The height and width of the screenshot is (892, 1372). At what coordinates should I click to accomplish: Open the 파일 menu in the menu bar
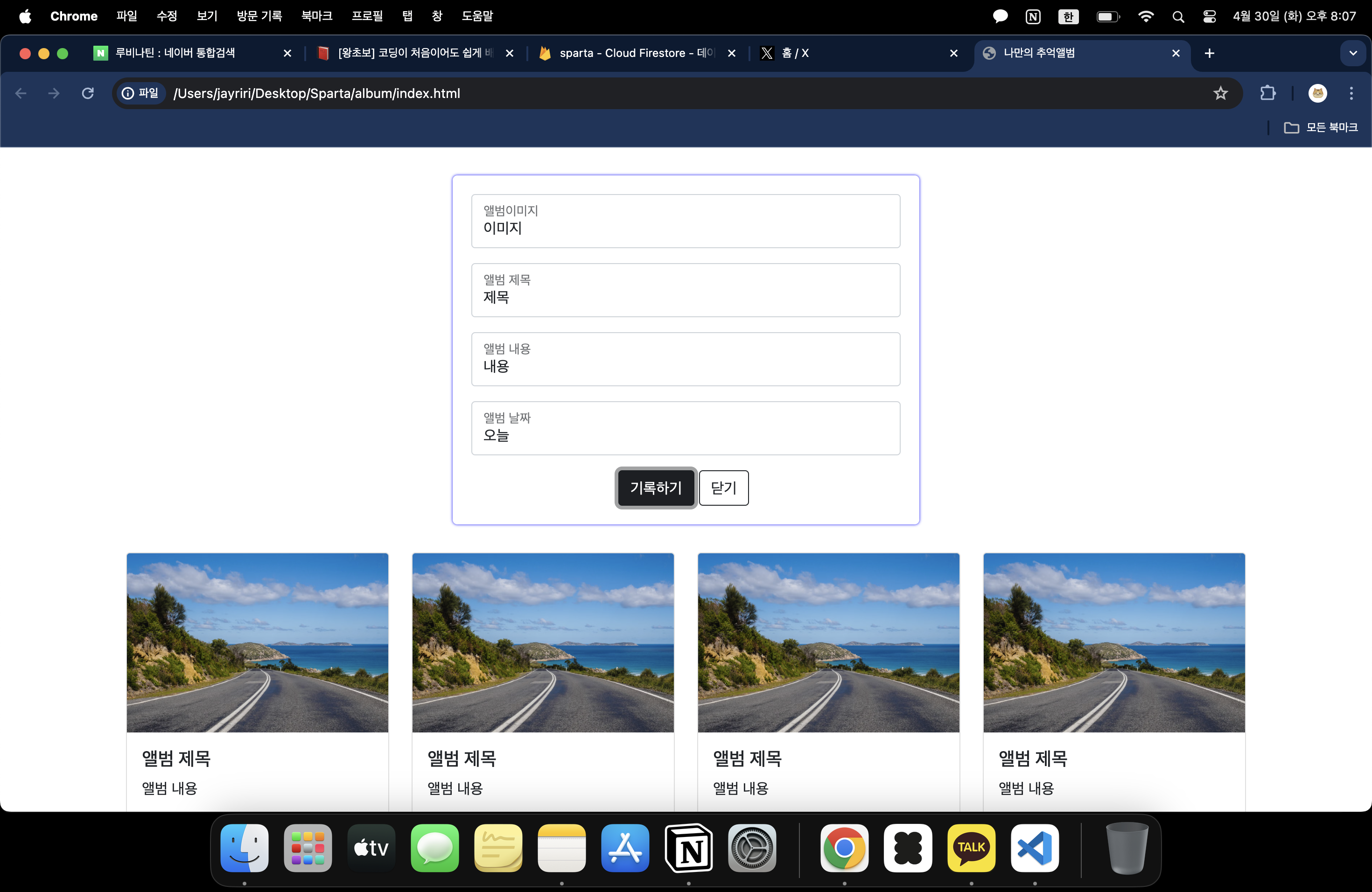pos(126,16)
